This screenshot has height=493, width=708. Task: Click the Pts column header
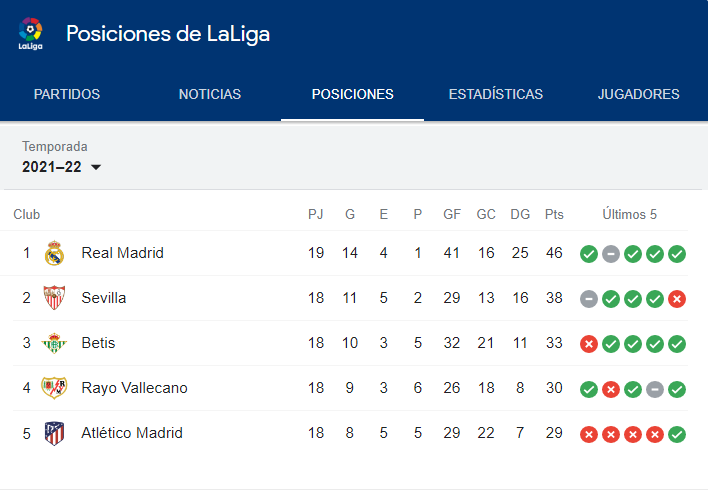[554, 214]
